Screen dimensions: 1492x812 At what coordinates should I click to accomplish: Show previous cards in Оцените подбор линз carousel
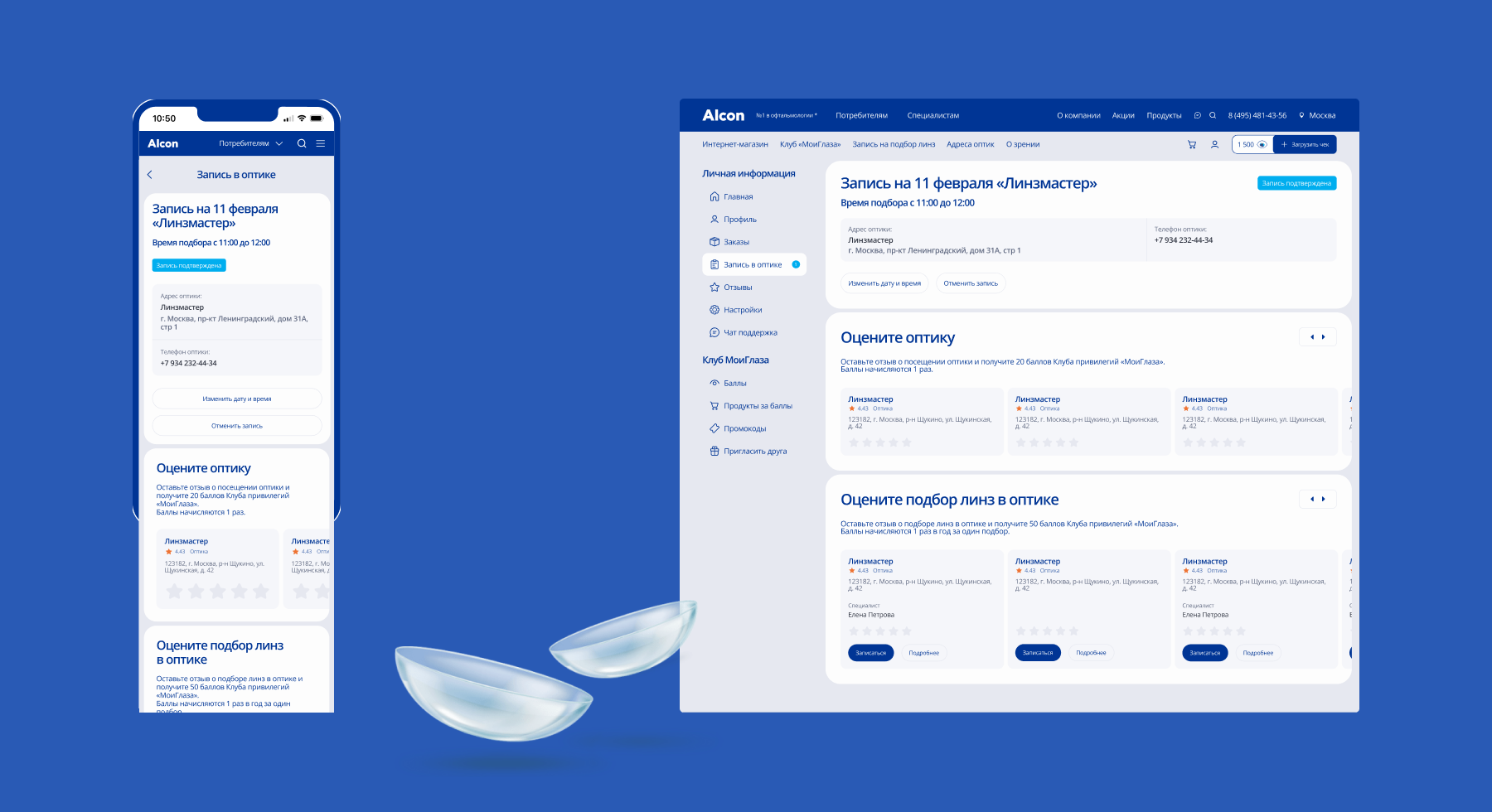coord(1311,499)
